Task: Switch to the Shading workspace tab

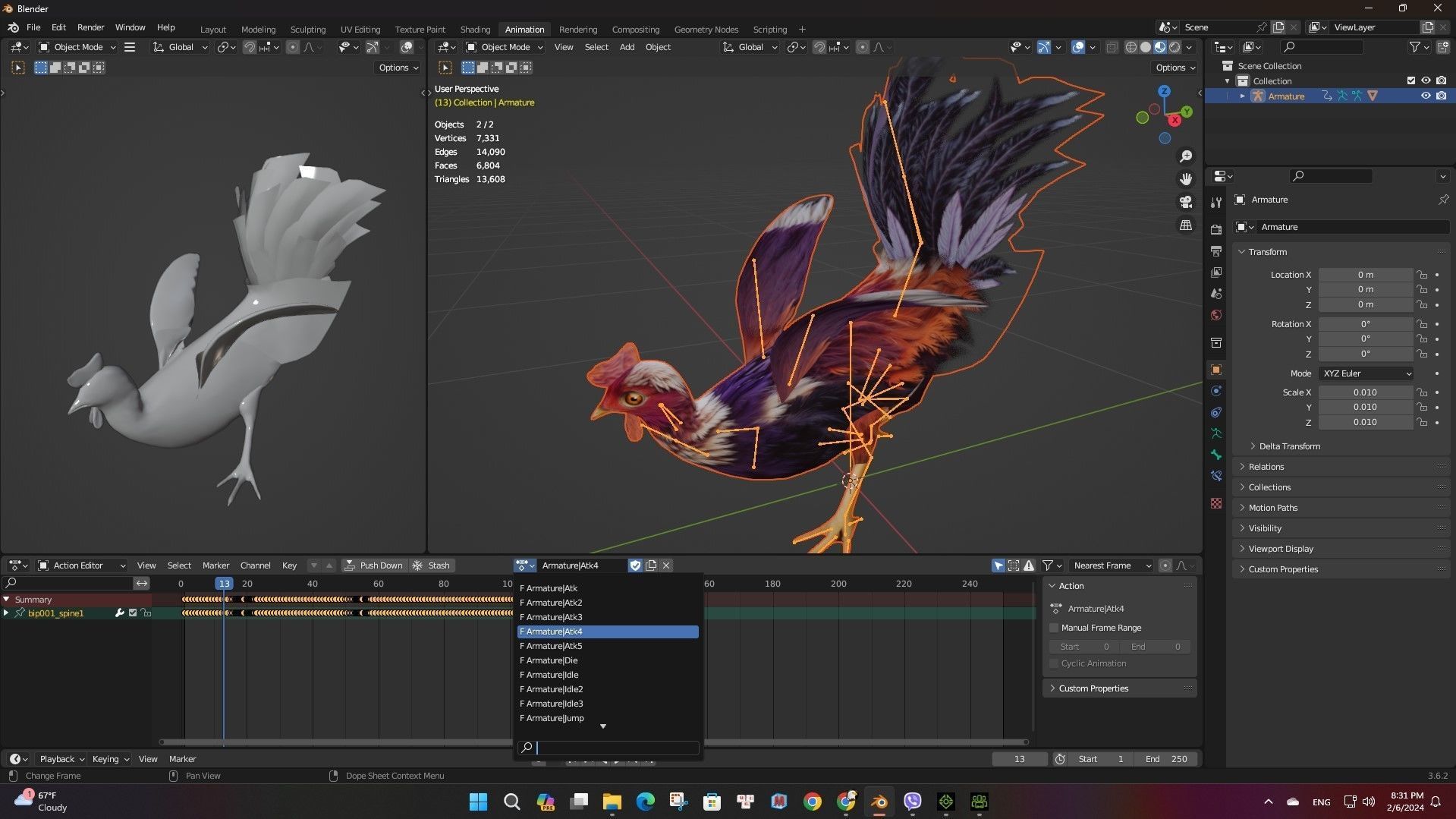Action: click(475, 30)
